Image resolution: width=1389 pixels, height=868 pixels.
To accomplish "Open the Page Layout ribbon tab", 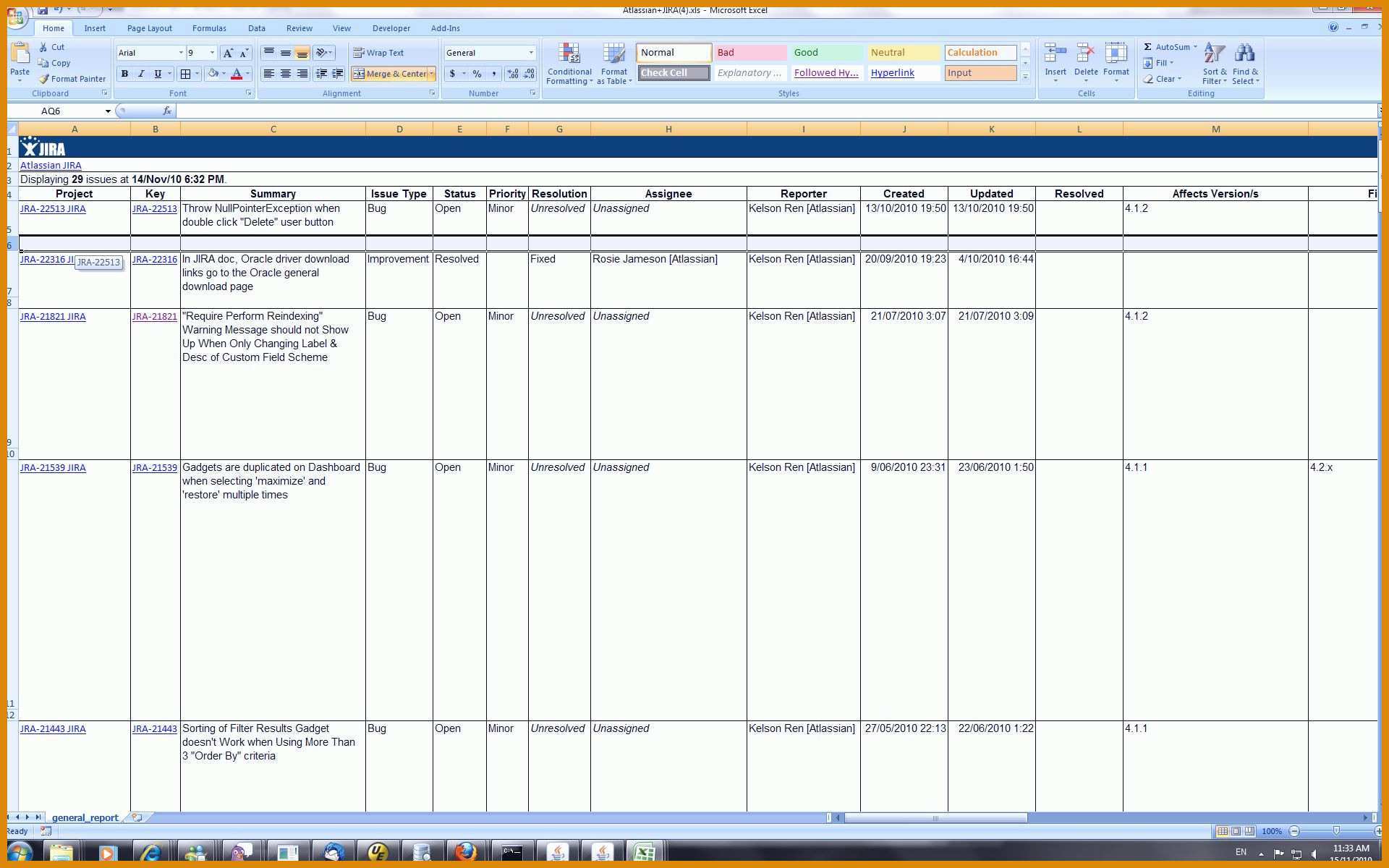I will [149, 28].
